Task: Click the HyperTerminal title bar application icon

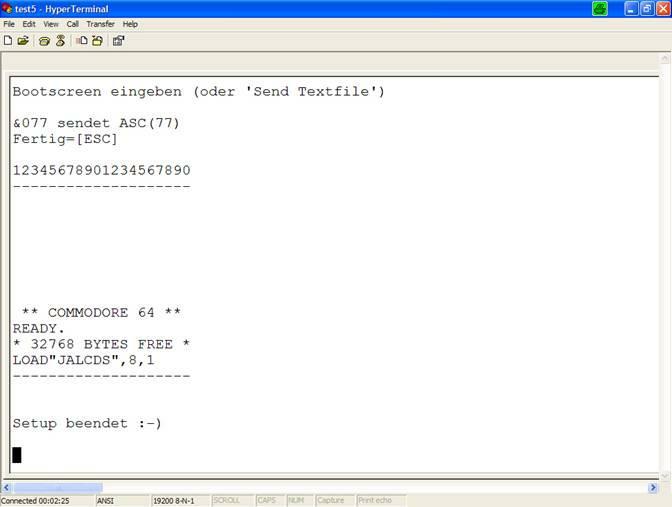Action: click(x=6, y=9)
